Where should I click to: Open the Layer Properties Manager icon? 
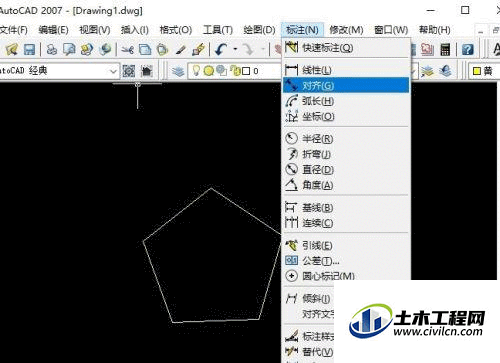(178, 71)
